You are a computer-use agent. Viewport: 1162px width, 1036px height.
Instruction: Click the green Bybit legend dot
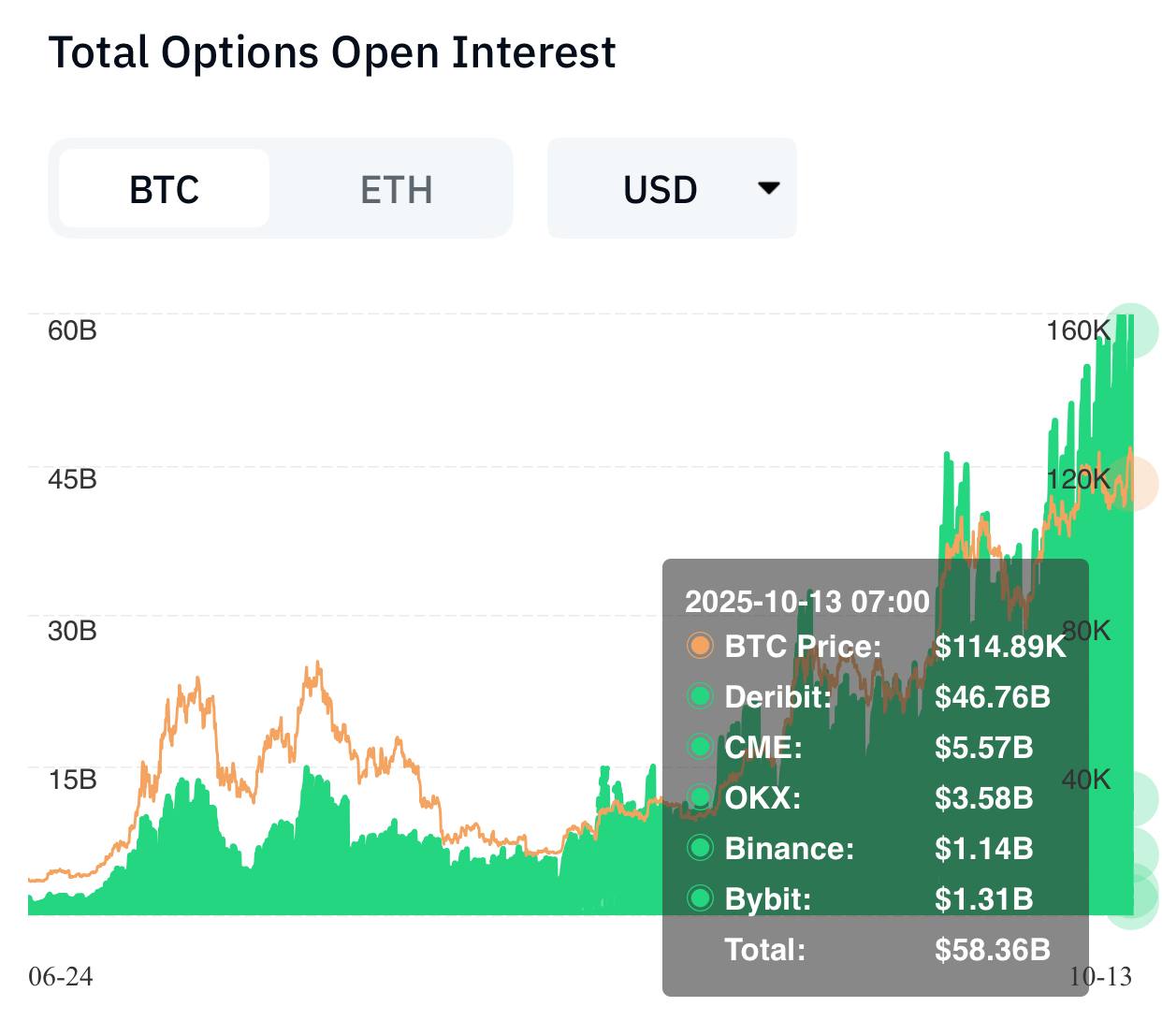700,898
